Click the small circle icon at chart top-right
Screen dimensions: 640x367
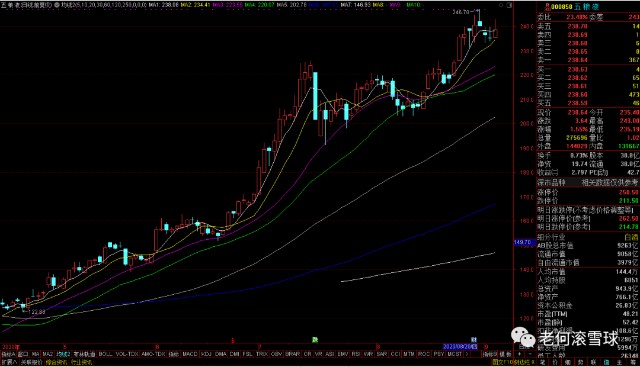tap(501, 5)
